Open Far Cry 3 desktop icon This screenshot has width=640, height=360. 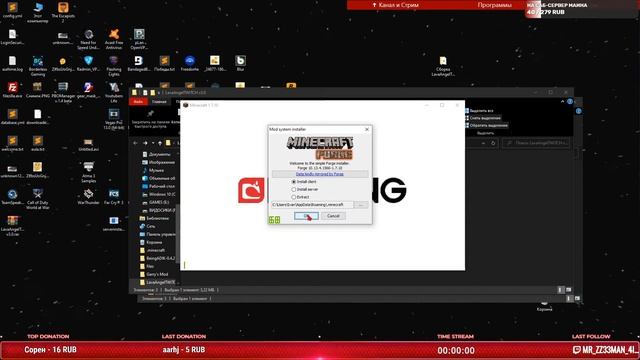click(114, 197)
